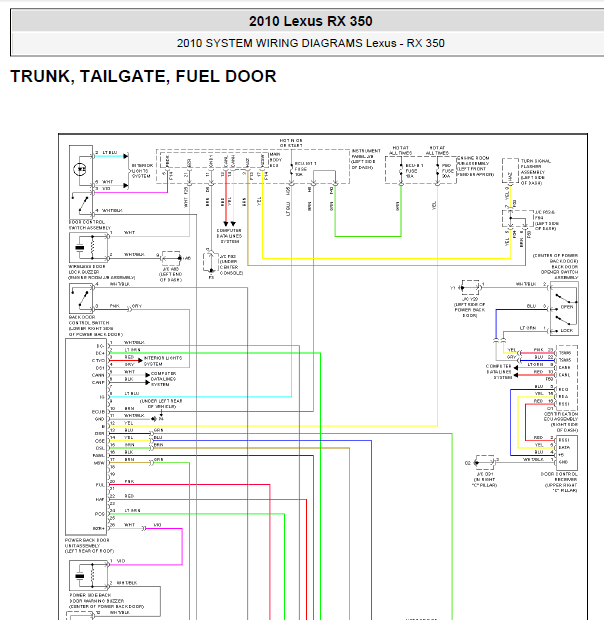Viewport: 604px width, 620px height.
Task: Click the 'CANL' terminal on certification ECU
Action: 564,375
